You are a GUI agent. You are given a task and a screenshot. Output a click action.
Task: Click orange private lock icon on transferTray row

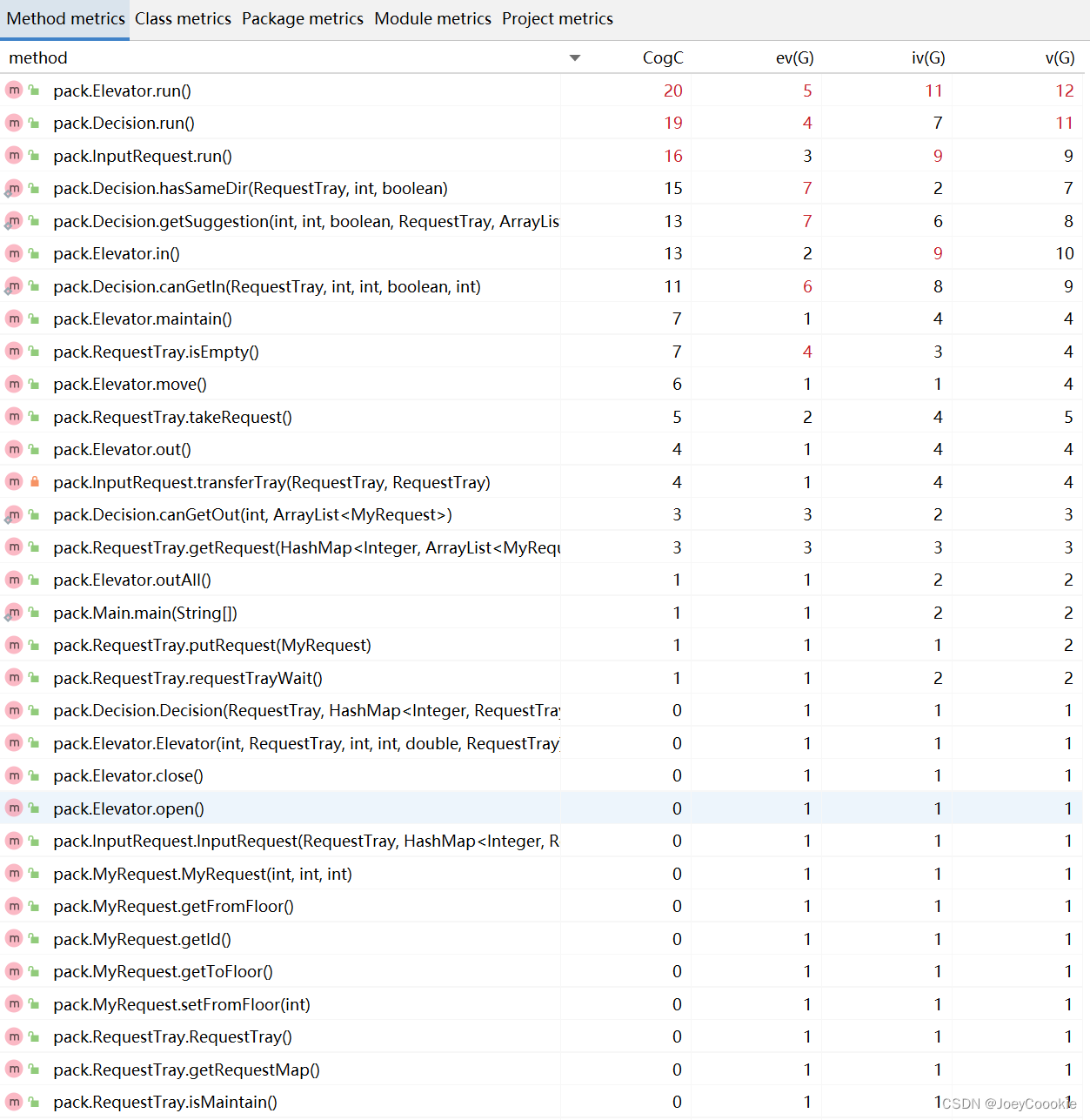tap(35, 481)
